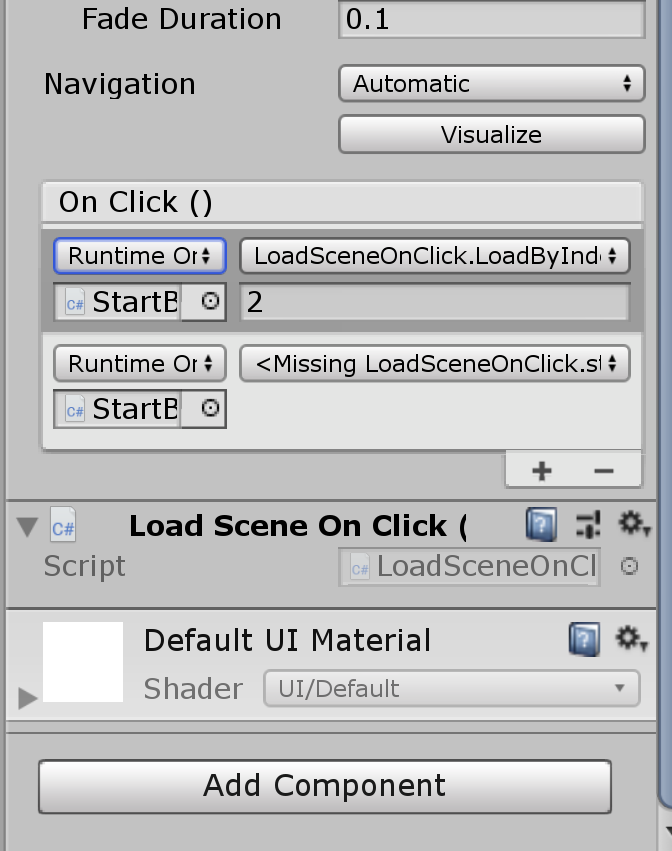Open LoadSceneOnClick.LoadByIndex function dropdown
This screenshot has width=672, height=851.
coord(434,256)
